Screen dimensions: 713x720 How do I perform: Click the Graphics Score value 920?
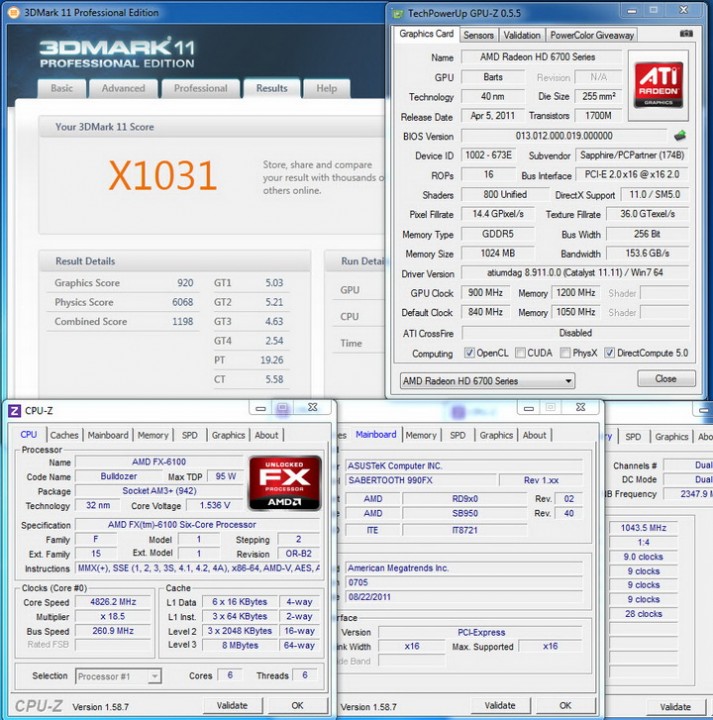185,283
